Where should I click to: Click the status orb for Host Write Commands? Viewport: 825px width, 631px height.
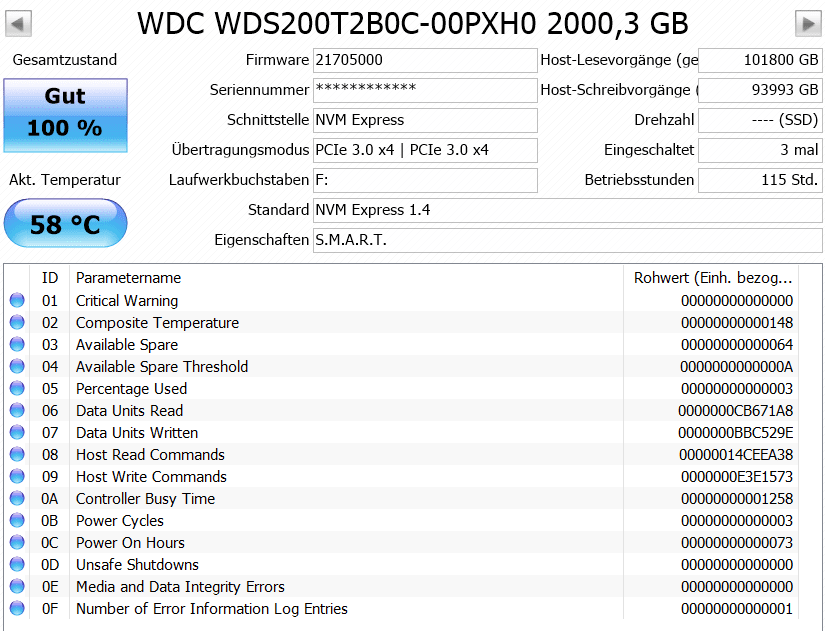[x=17, y=476]
